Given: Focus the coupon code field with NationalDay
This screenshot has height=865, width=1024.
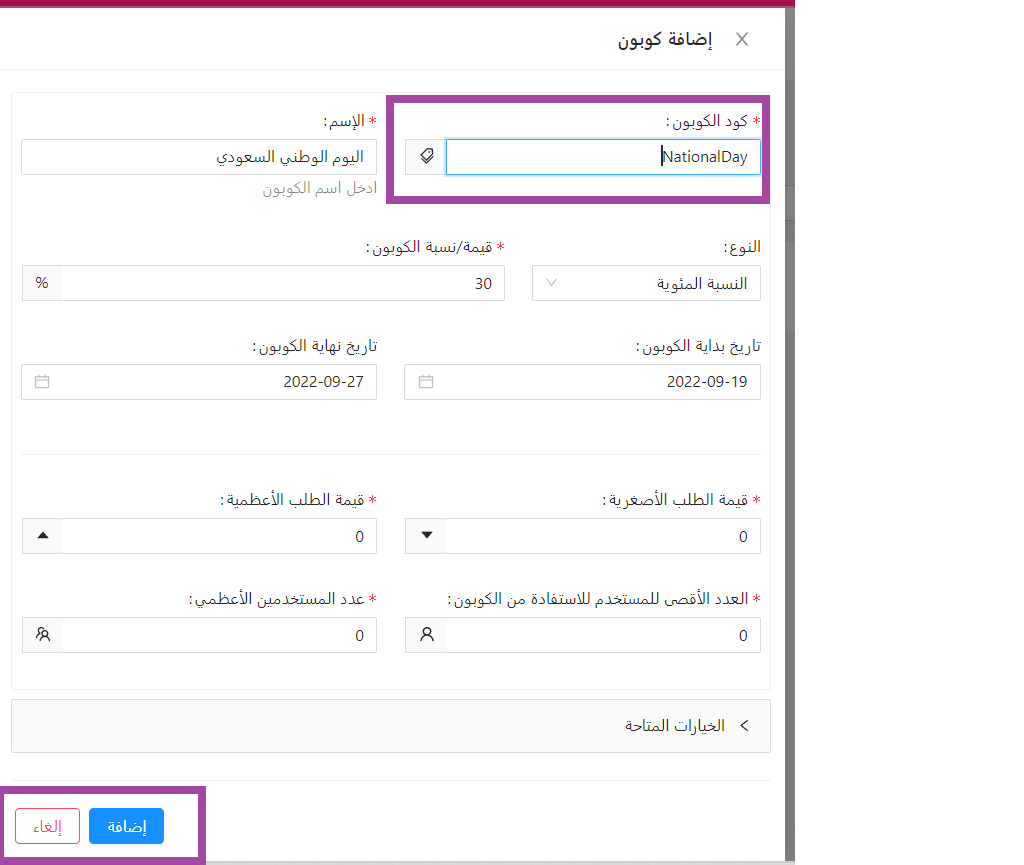Looking at the screenshot, I should pyautogui.click(x=603, y=157).
